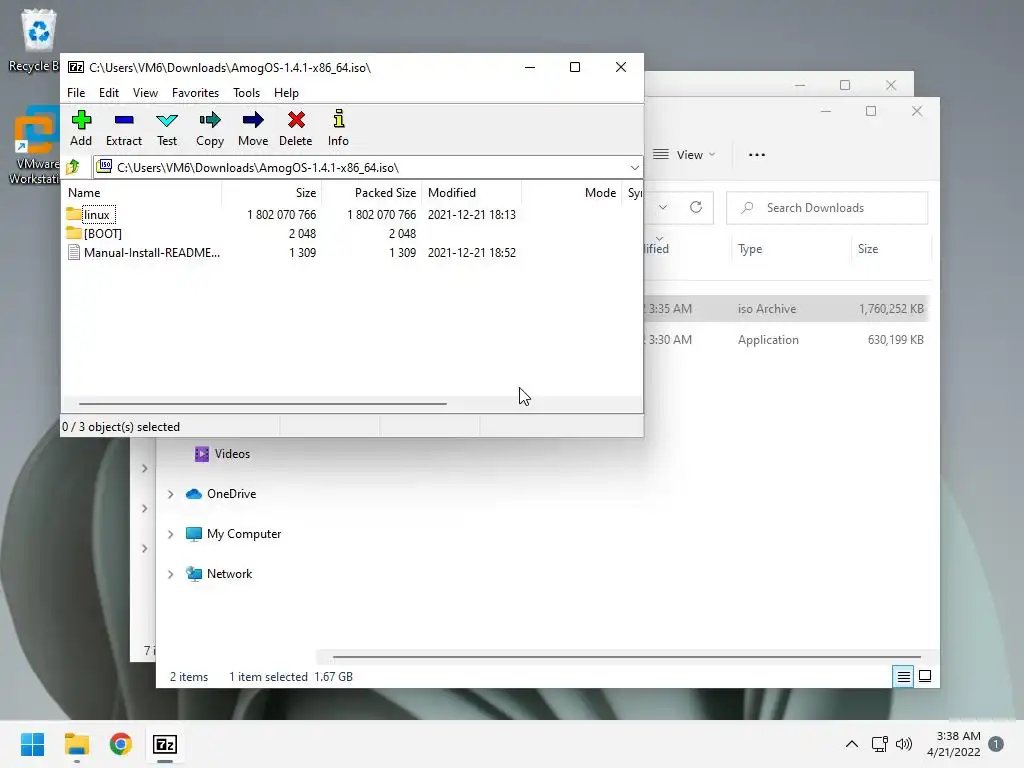Click the Add toolbar icon in 7-Zip
This screenshot has height=768, width=1024.
pyautogui.click(x=81, y=120)
